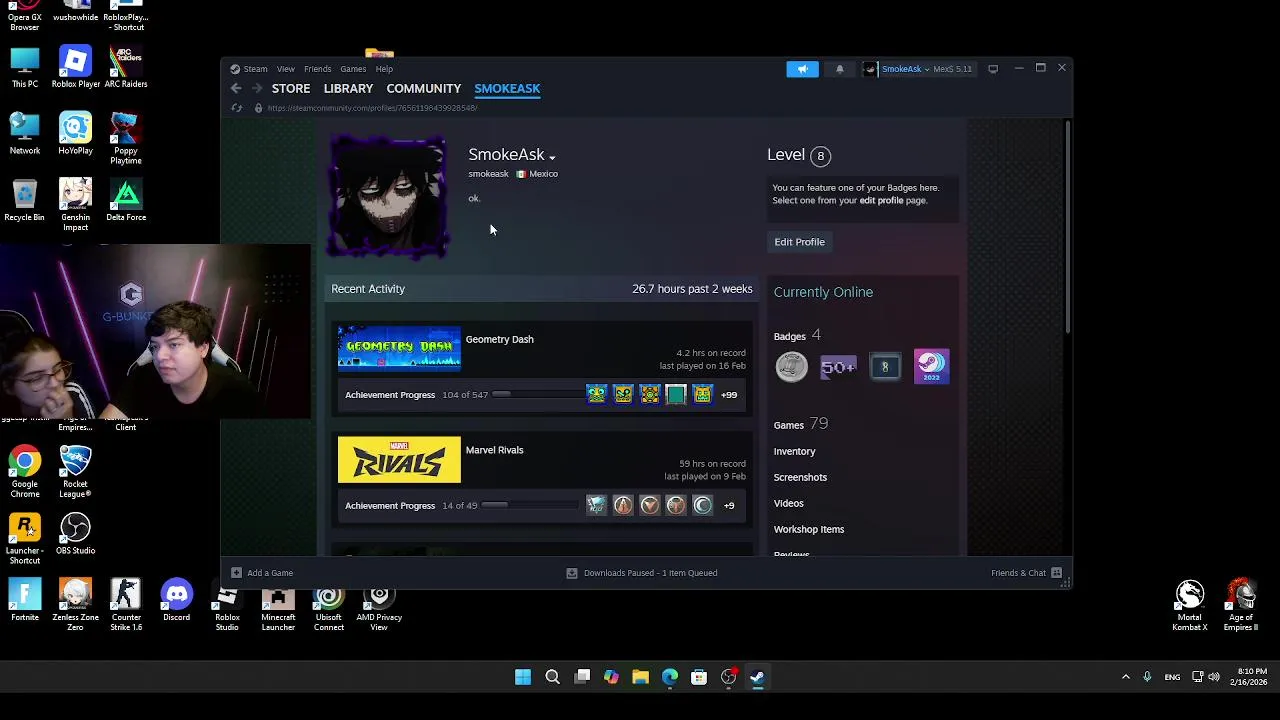This screenshot has height=720, width=1280.
Task: Open Discord desktop shortcut
Action: pos(176,601)
